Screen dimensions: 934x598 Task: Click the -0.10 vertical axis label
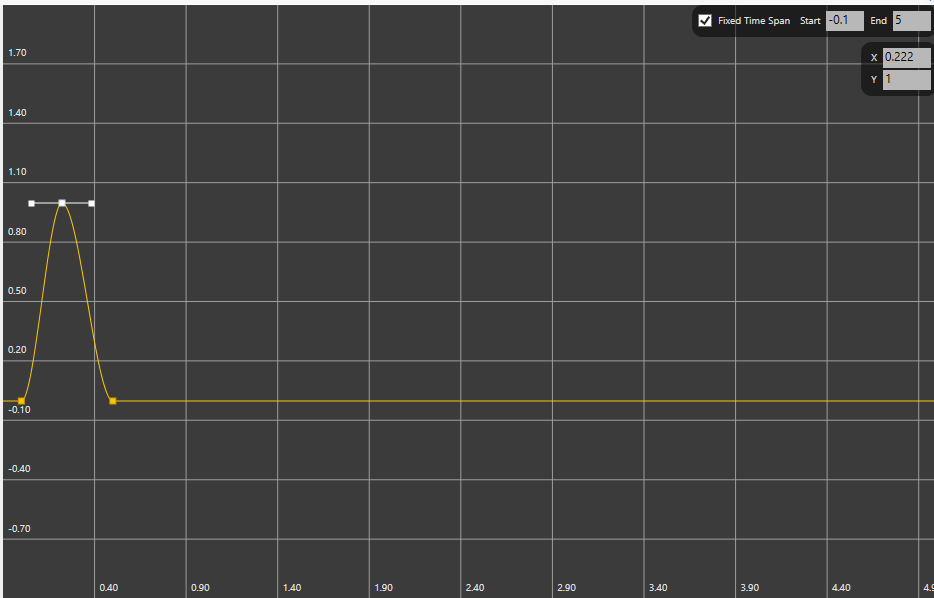point(19,410)
